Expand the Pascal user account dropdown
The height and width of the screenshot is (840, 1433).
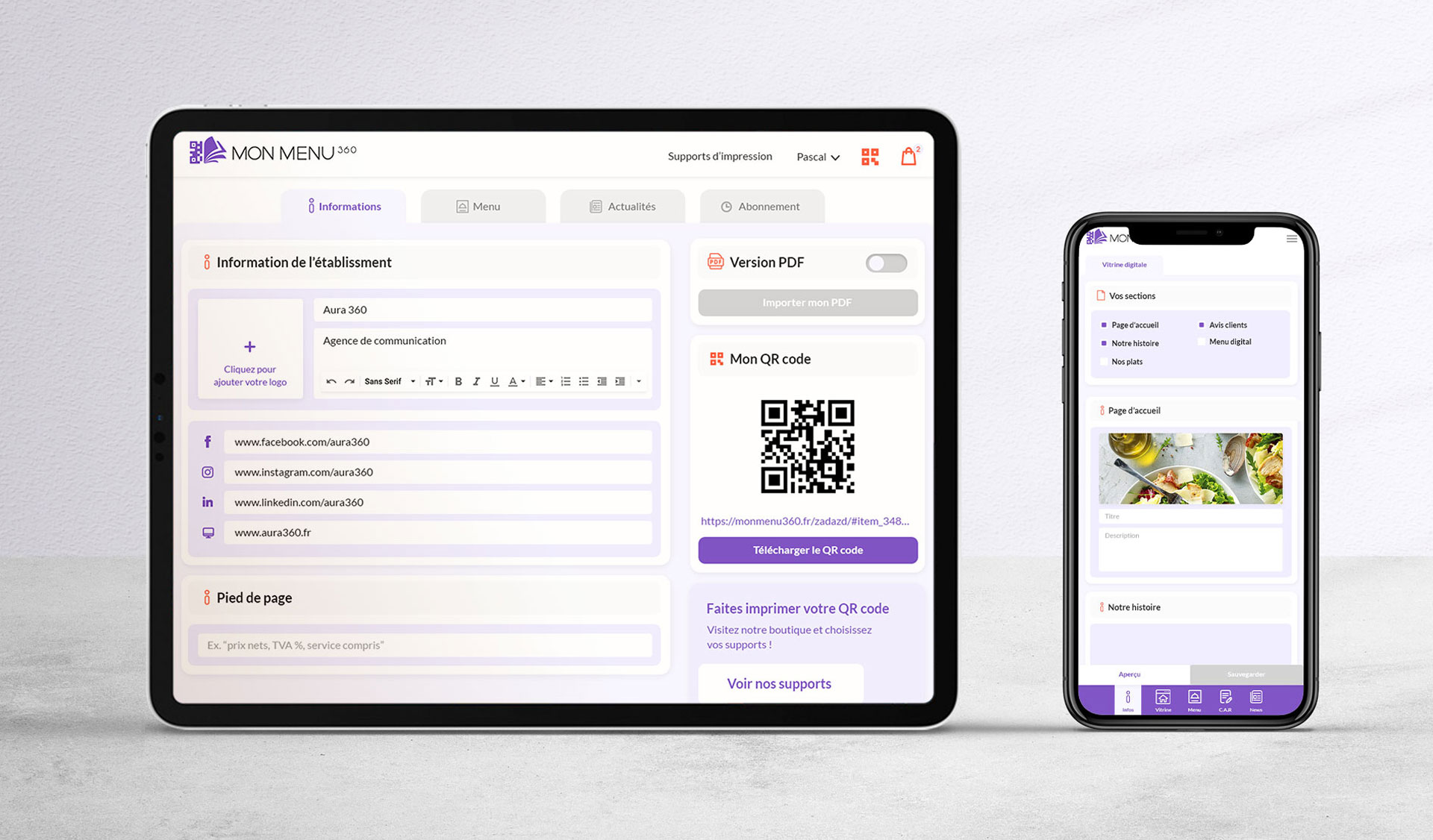(x=820, y=156)
